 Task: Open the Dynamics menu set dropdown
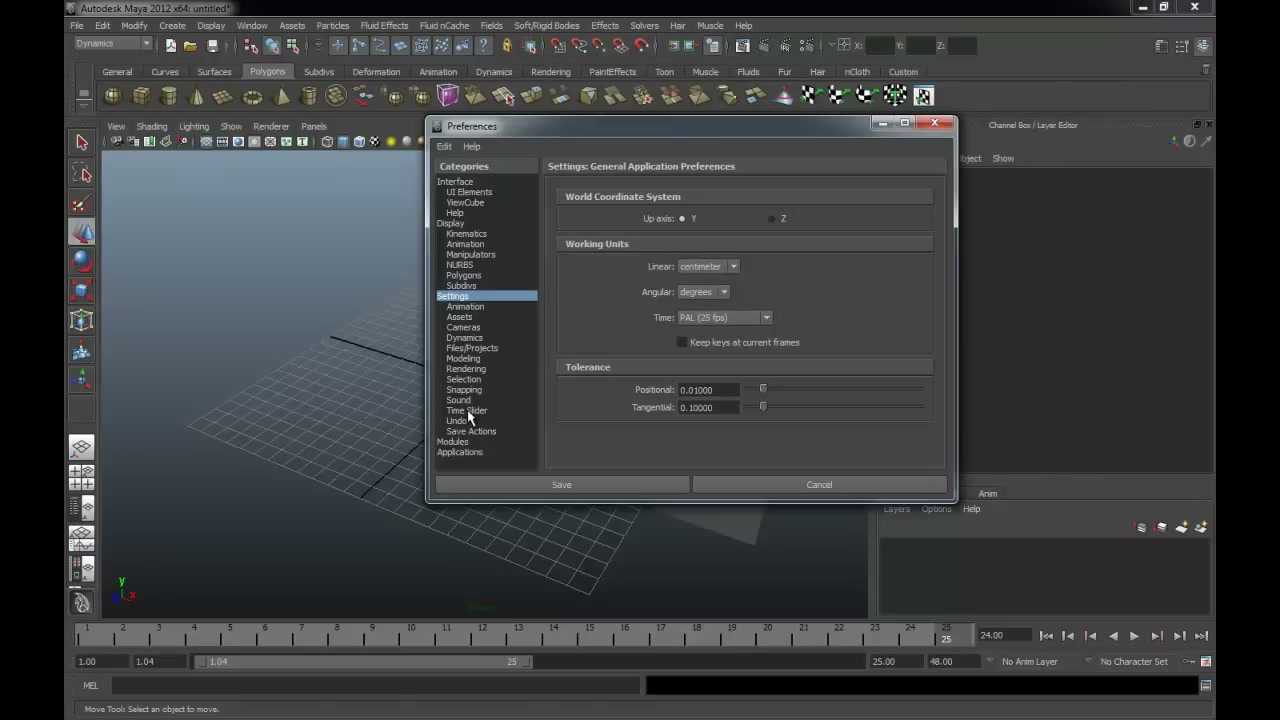click(113, 44)
